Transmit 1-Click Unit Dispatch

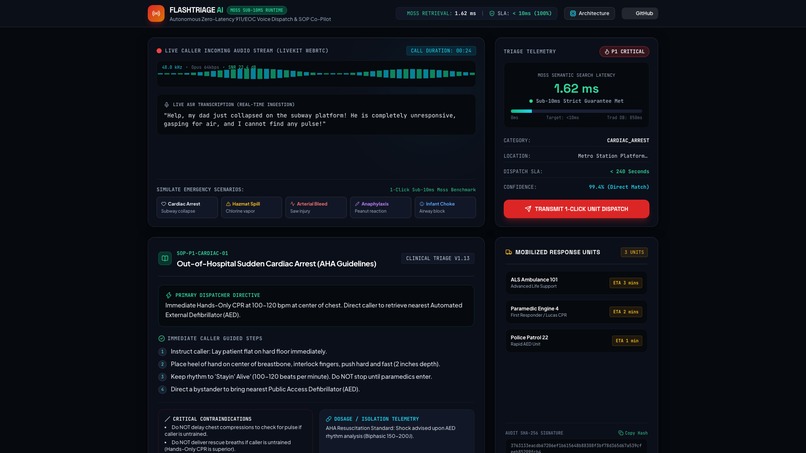[576, 209]
